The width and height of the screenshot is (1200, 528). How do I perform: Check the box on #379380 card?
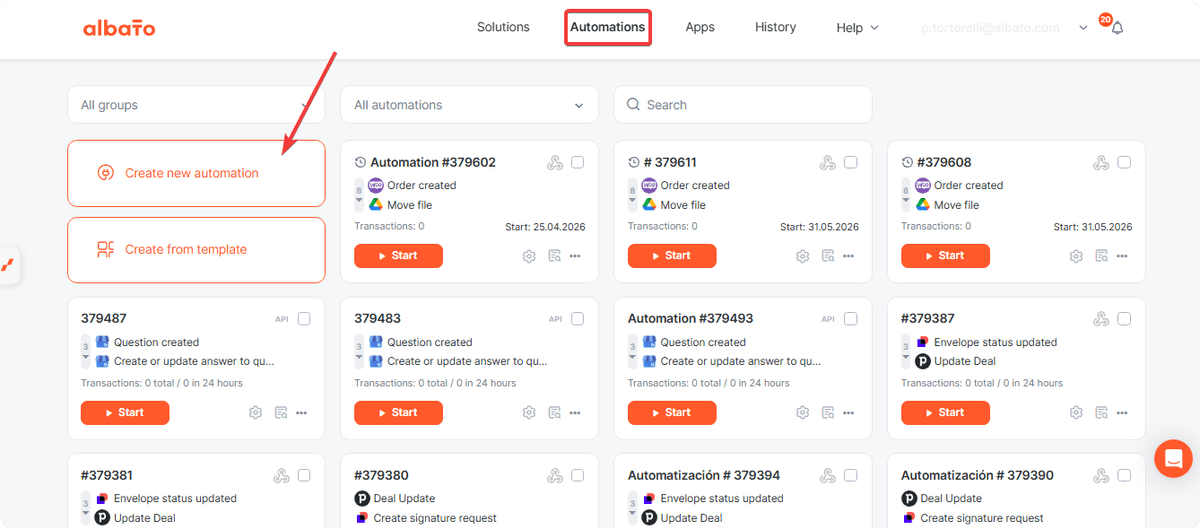pyautogui.click(x=578, y=475)
